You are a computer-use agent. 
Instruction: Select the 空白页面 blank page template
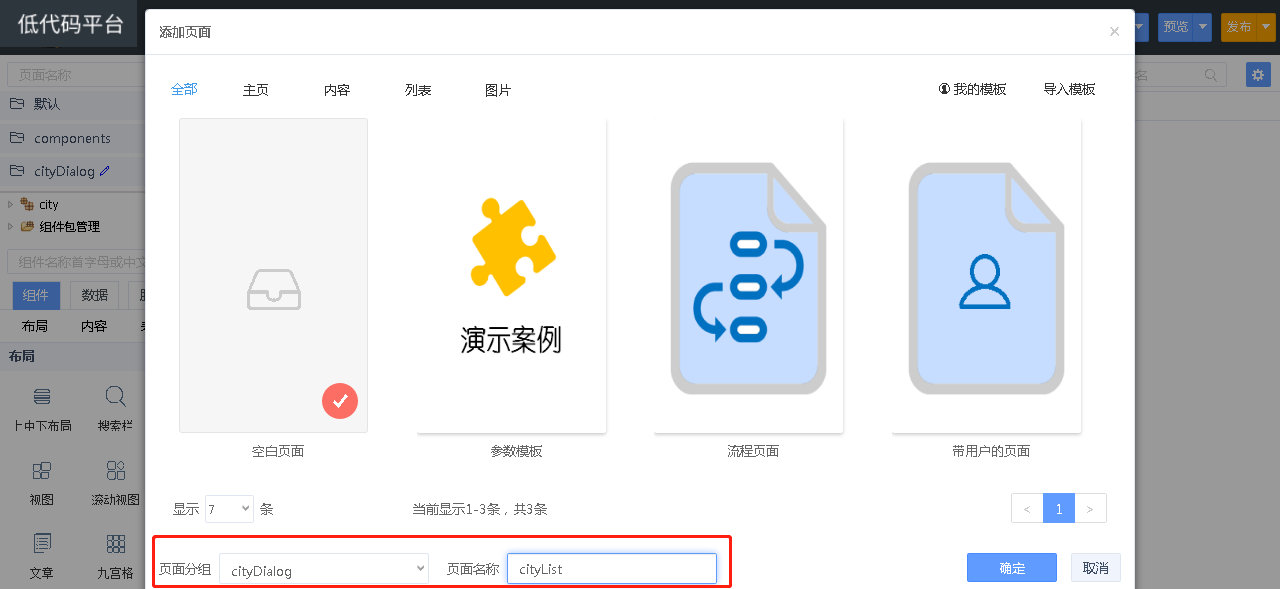(x=273, y=275)
